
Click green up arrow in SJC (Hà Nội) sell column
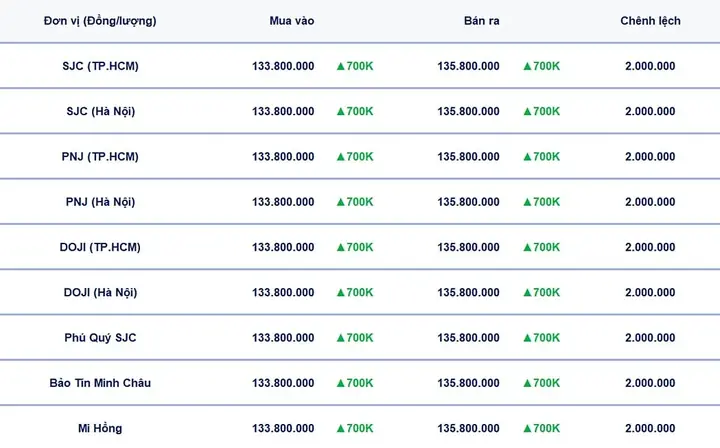pos(527,112)
